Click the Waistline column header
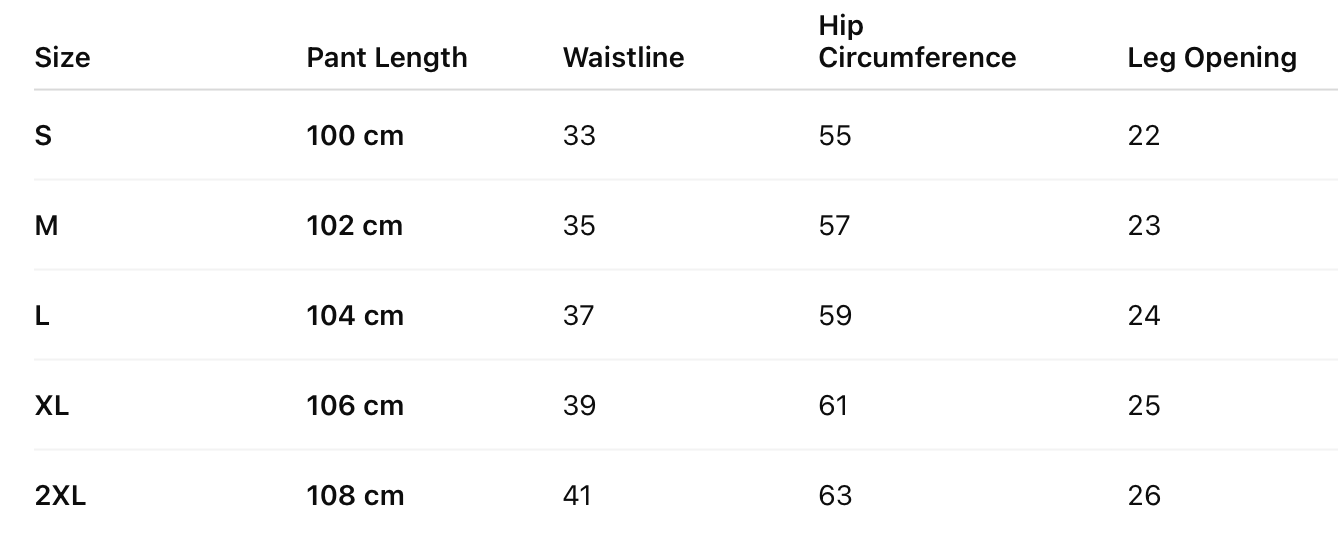This screenshot has width=1338, height=542. [623, 58]
